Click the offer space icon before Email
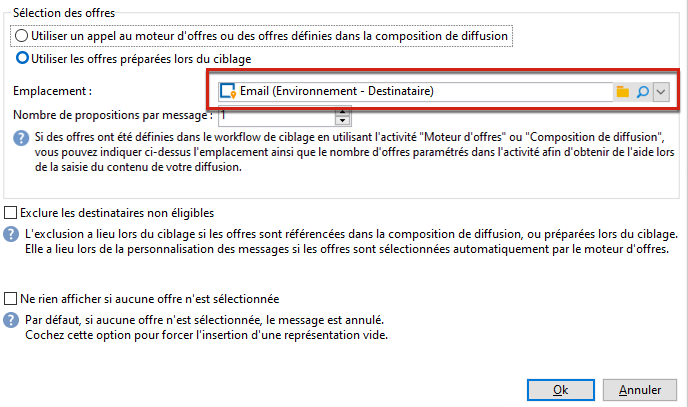The height and width of the screenshot is (407, 688). point(228,91)
